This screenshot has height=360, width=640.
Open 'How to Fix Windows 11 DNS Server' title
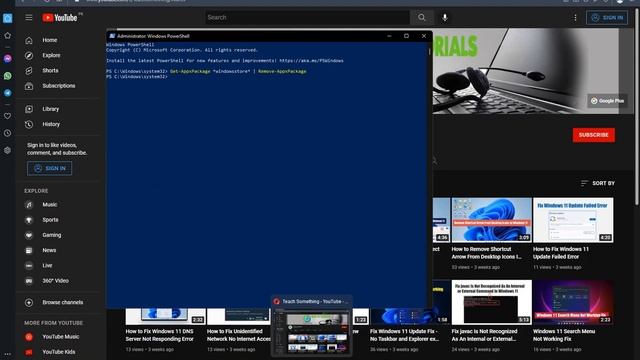click(x=159, y=335)
